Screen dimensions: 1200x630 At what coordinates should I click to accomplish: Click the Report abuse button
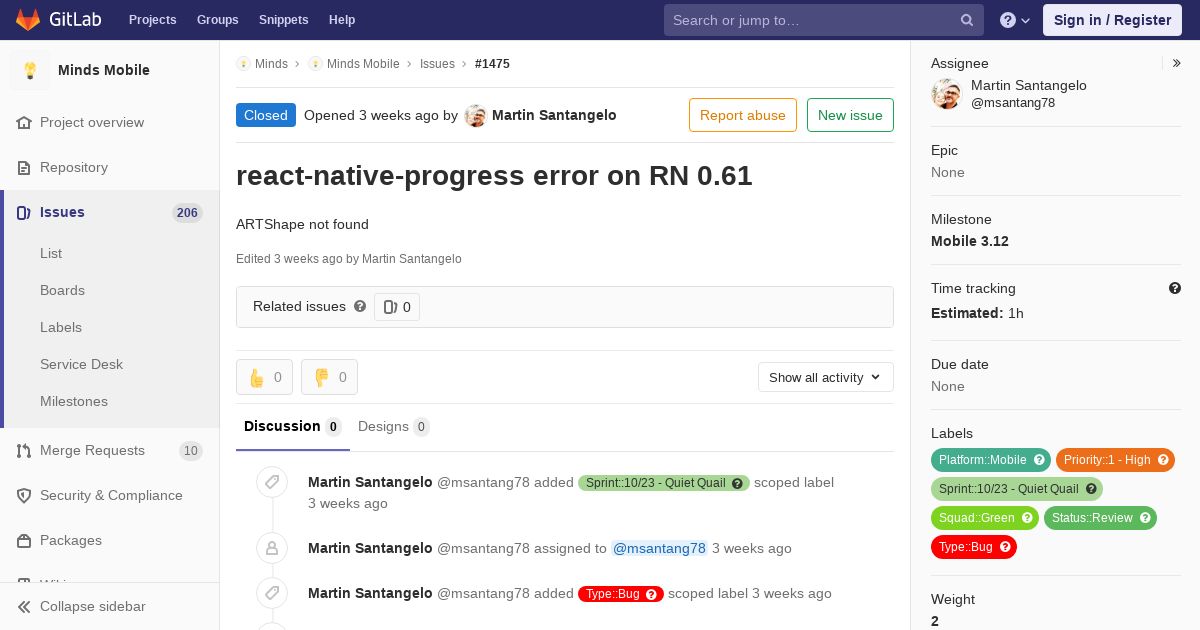(x=743, y=115)
